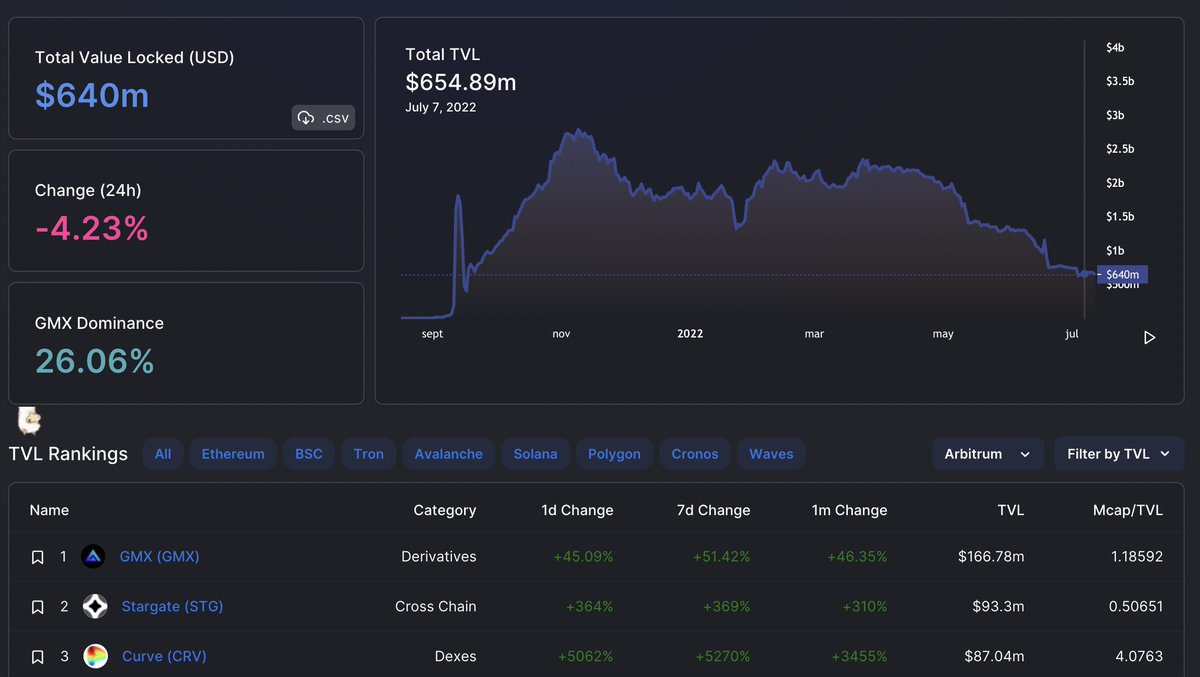
Task: Bookmark the Stargate row
Action: pos(37,606)
